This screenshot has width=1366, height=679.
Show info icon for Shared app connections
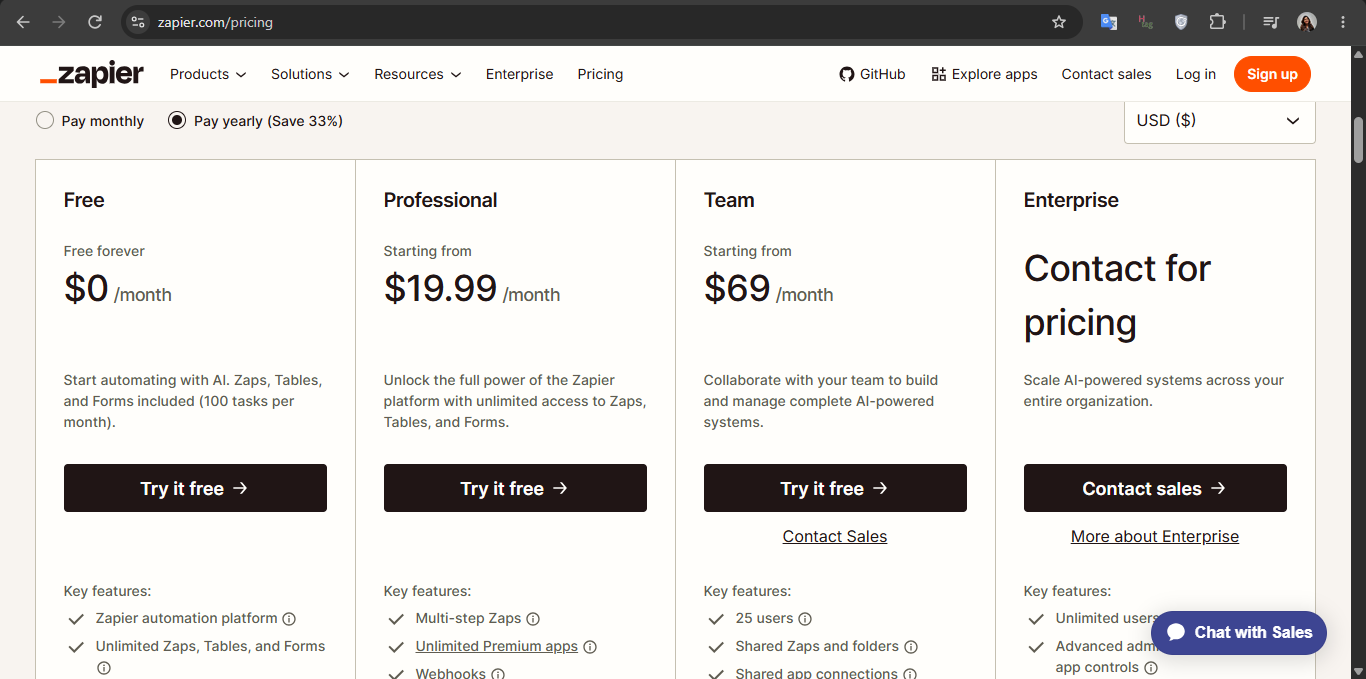(910, 674)
